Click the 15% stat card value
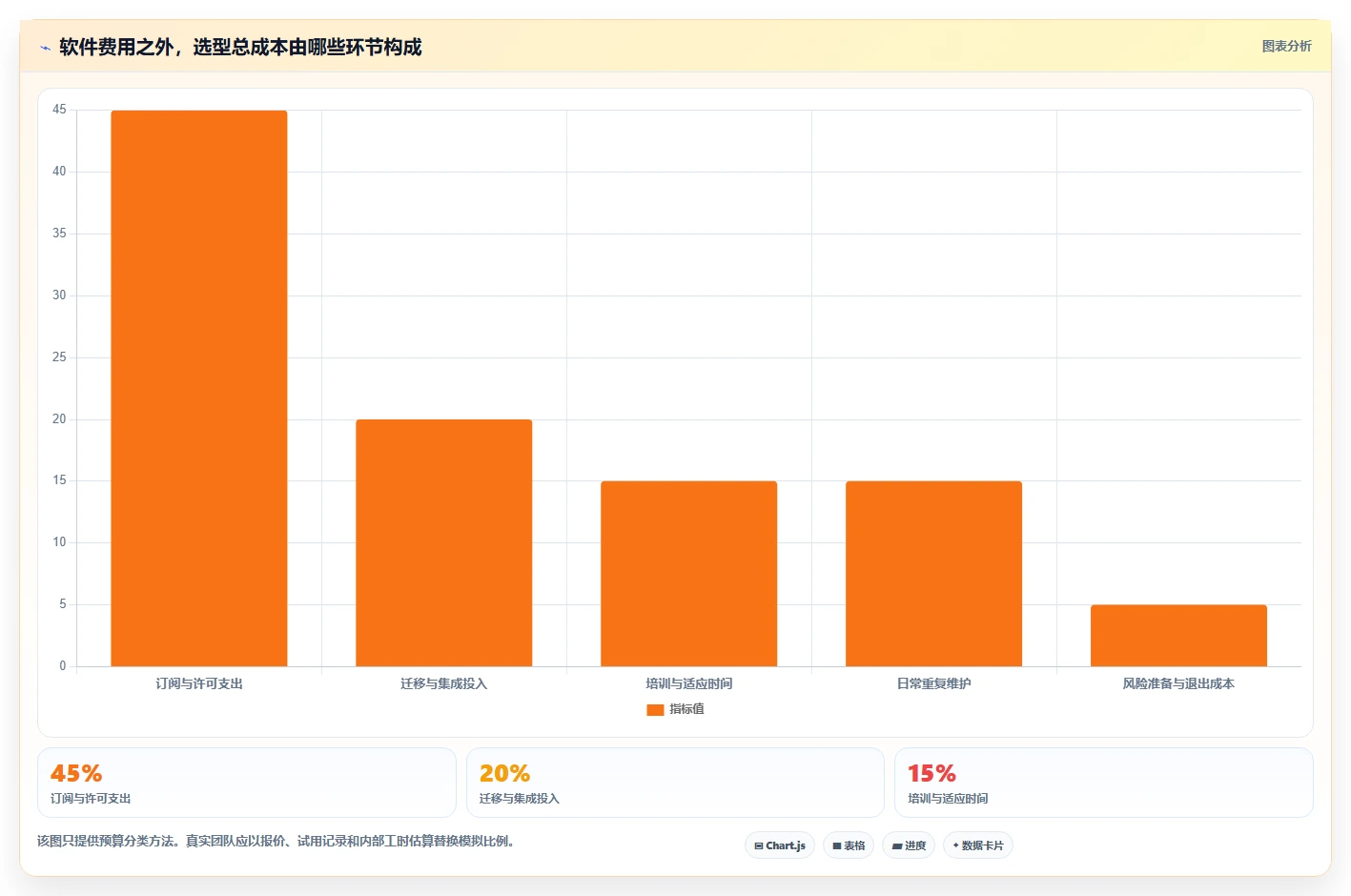 (931, 773)
